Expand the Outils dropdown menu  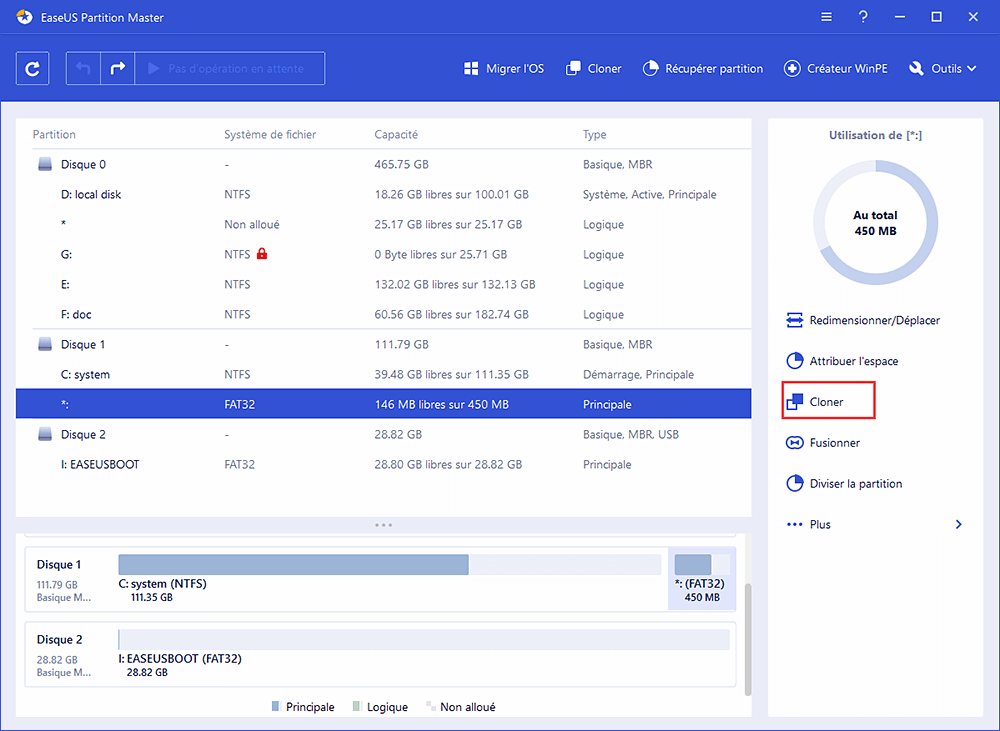click(943, 68)
